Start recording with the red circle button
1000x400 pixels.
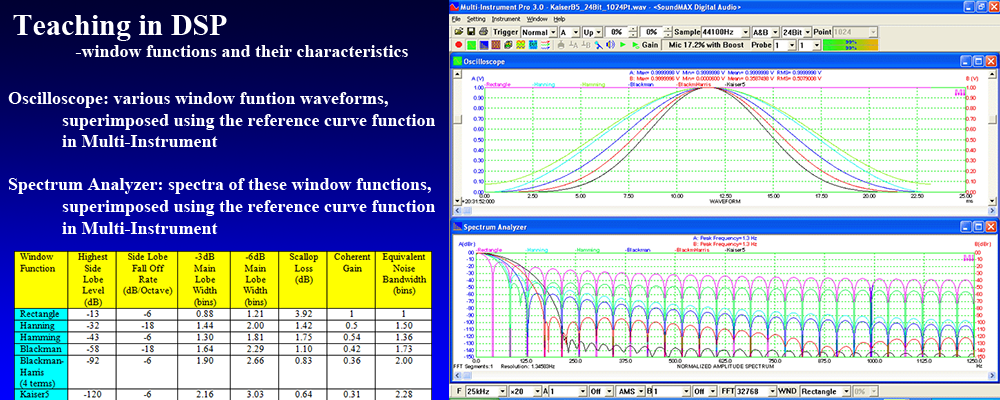459,45
